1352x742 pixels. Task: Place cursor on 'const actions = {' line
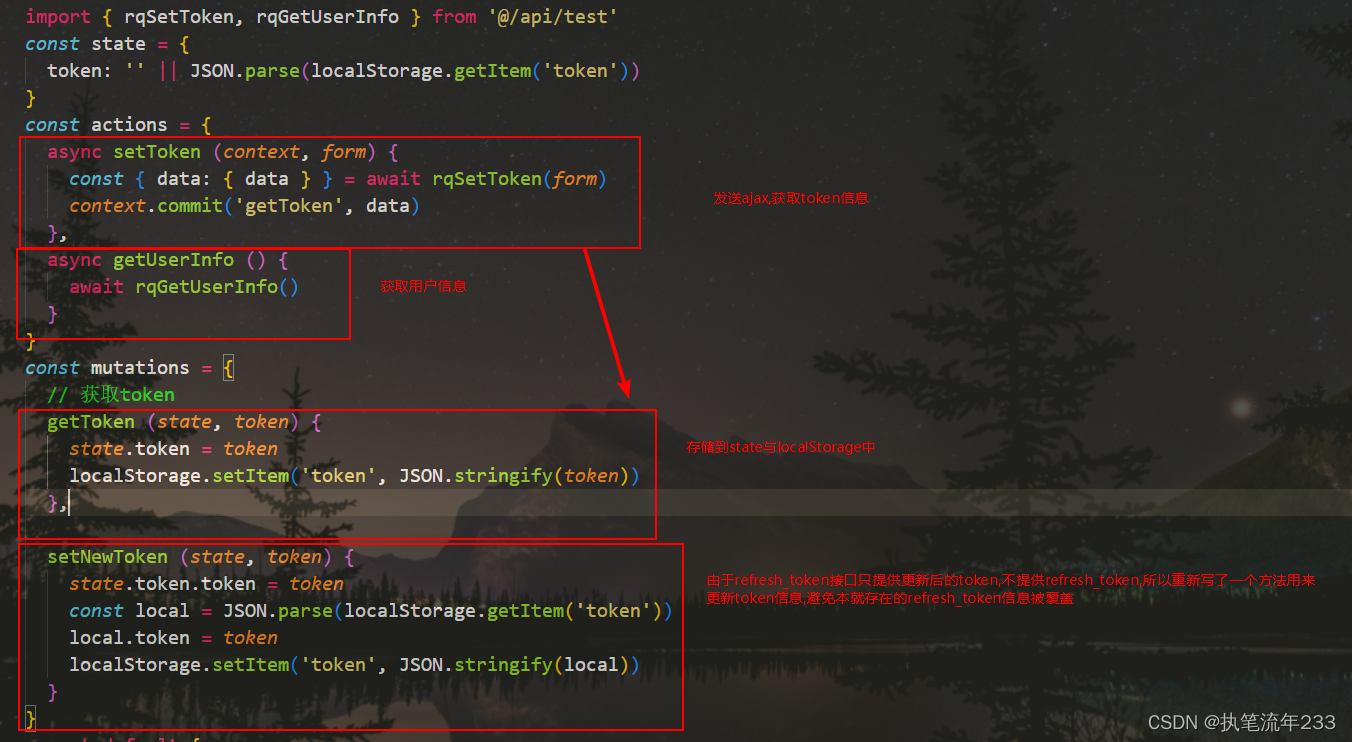pyautogui.click(x=118, y=125)
